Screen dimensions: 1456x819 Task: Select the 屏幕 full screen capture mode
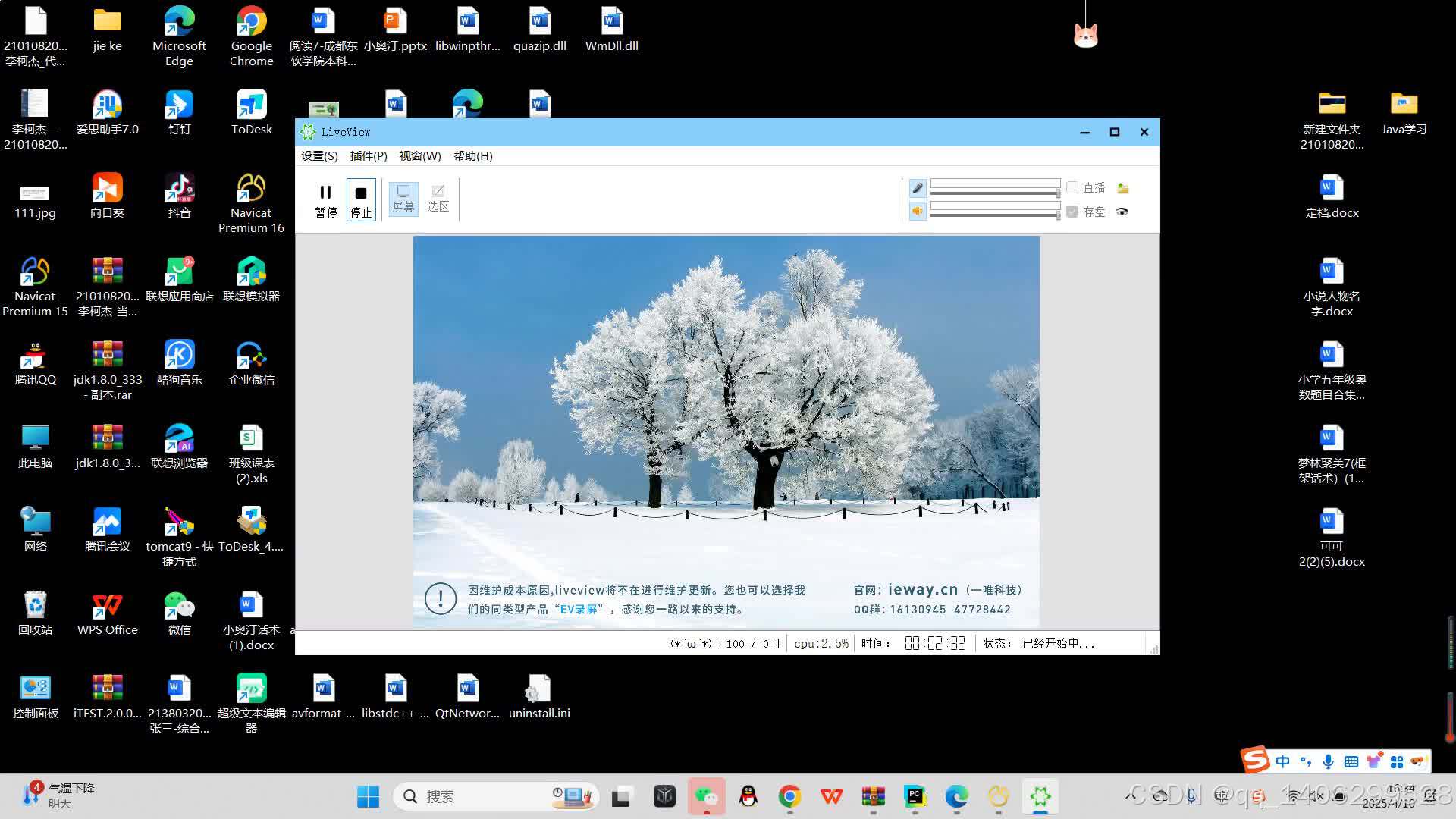click(403, 199)
